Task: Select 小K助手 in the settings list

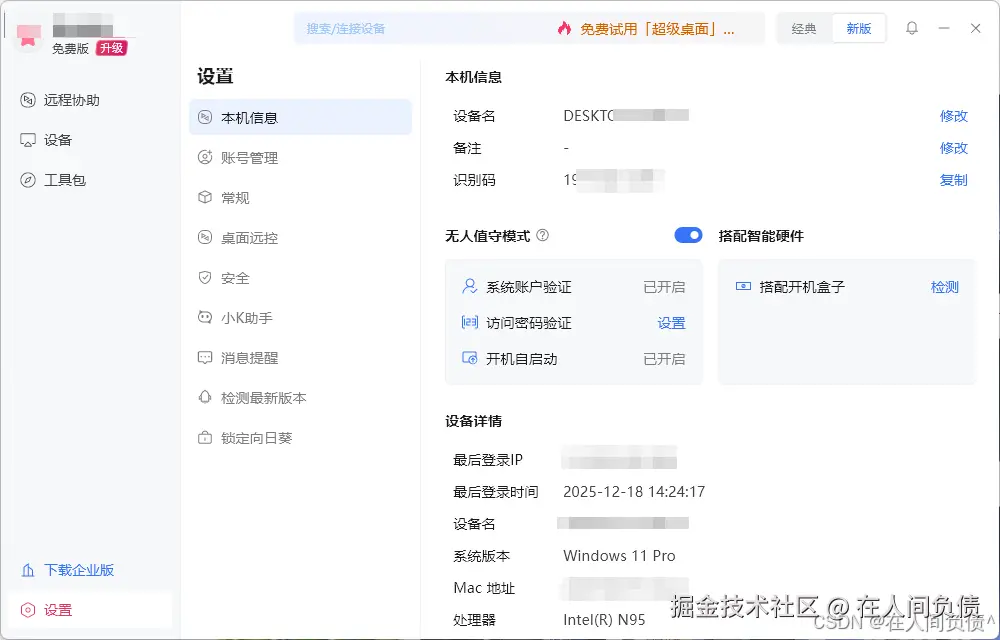Action: [248, 318]
